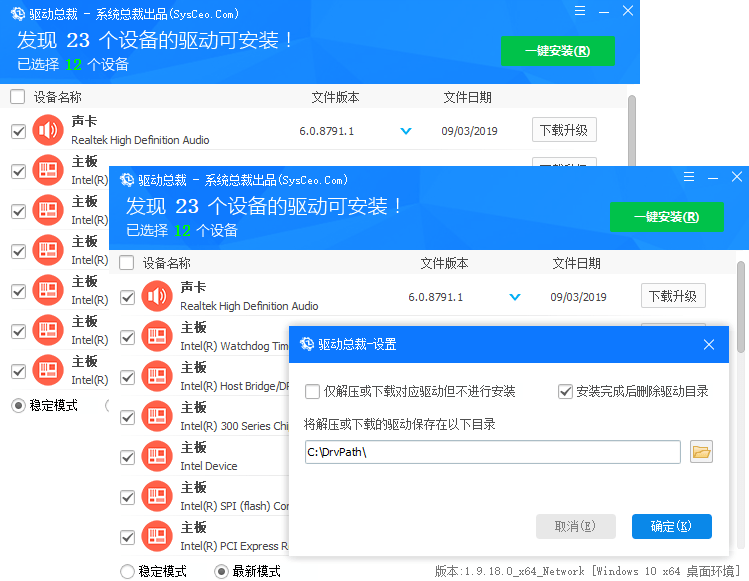Expand version dropdown arrow in front window
This screenshot has height=581, width=749.
515,297
